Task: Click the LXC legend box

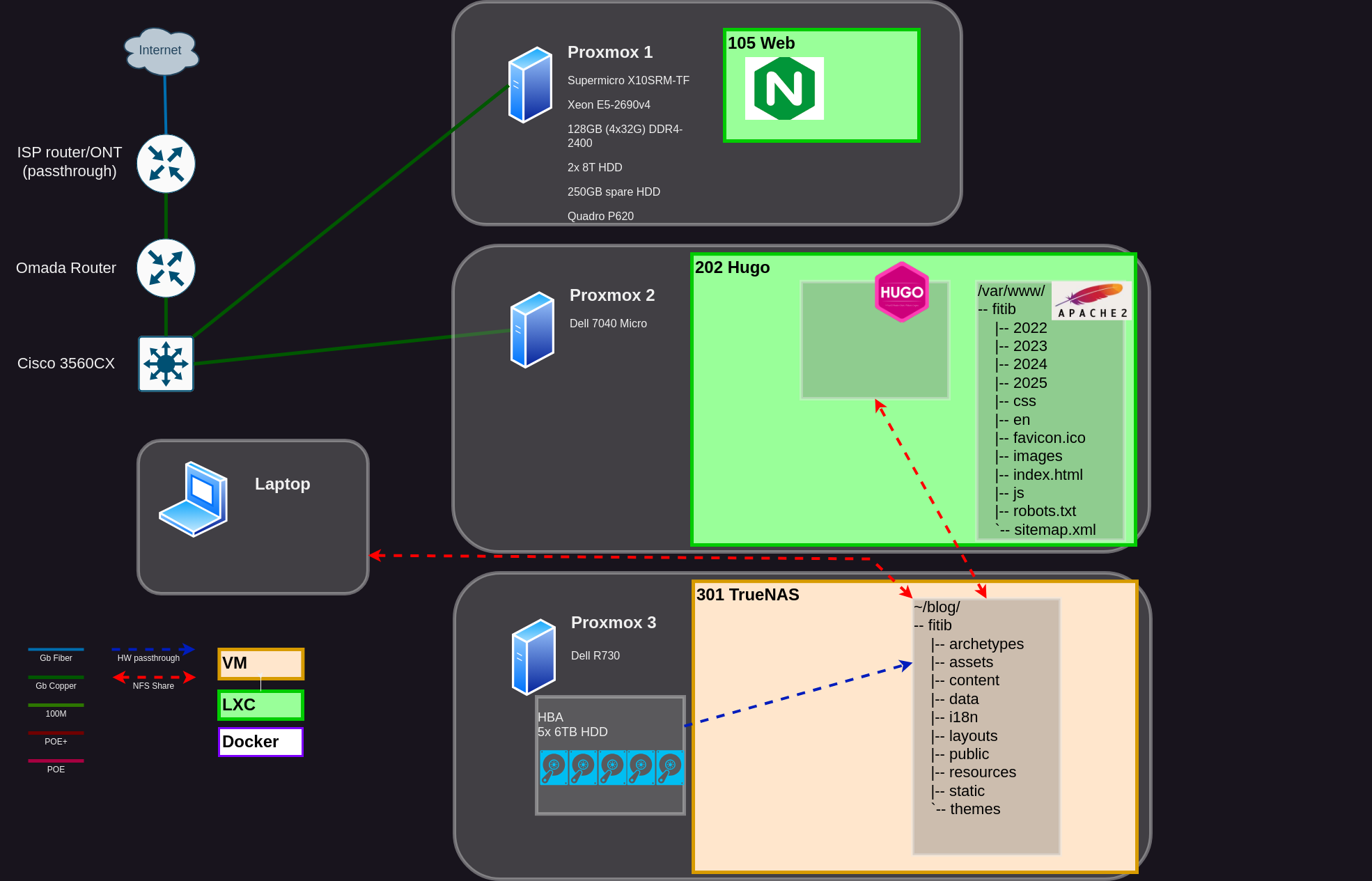Action: 261,705
